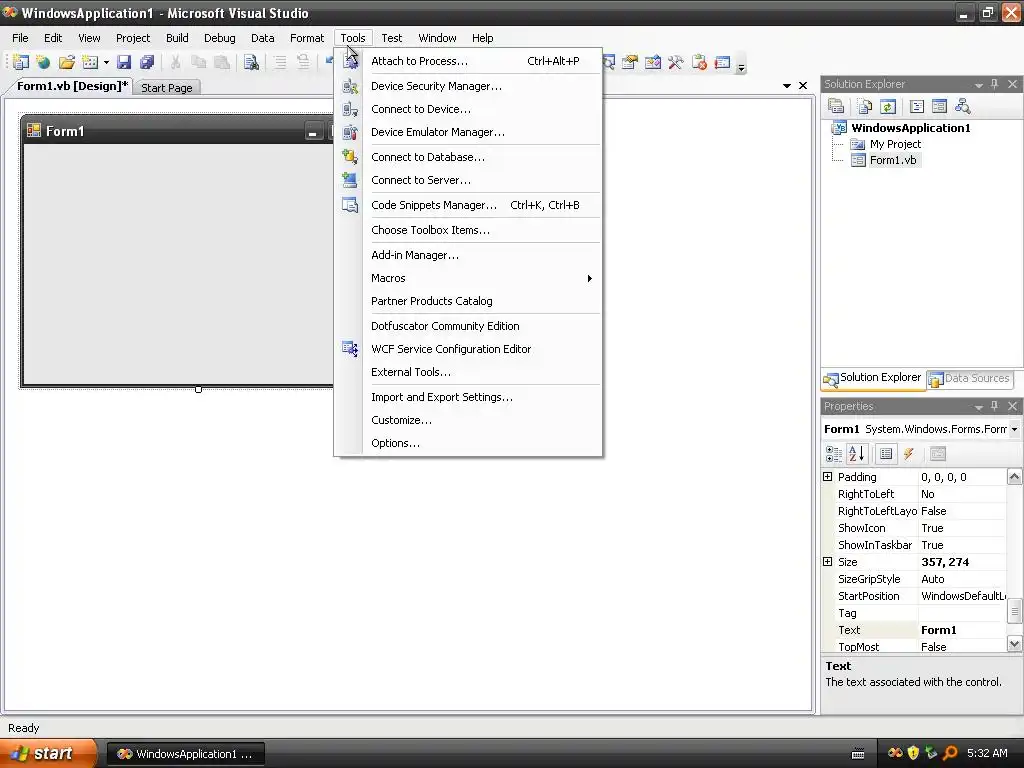Image resolution: width=1024 pixels, height=768 pixels.
Task: Click the Save All toolbar icon
Action: [147, 62]
